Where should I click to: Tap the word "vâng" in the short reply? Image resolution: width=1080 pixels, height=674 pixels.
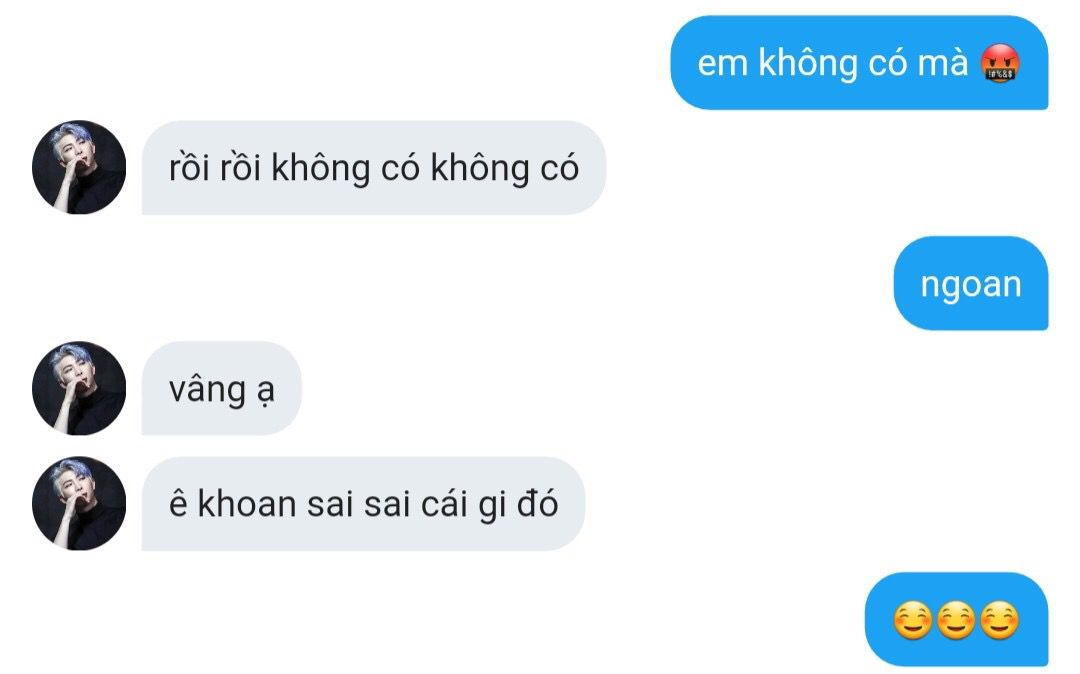point(207,390)
